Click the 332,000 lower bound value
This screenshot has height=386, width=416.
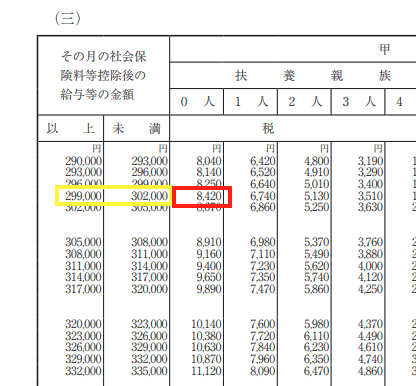click(x=83, y=371)
